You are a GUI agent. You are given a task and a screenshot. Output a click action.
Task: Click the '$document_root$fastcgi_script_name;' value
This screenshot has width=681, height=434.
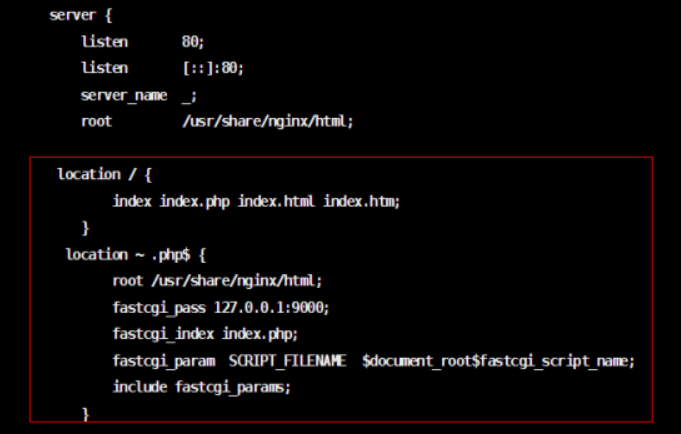(499, 360)
